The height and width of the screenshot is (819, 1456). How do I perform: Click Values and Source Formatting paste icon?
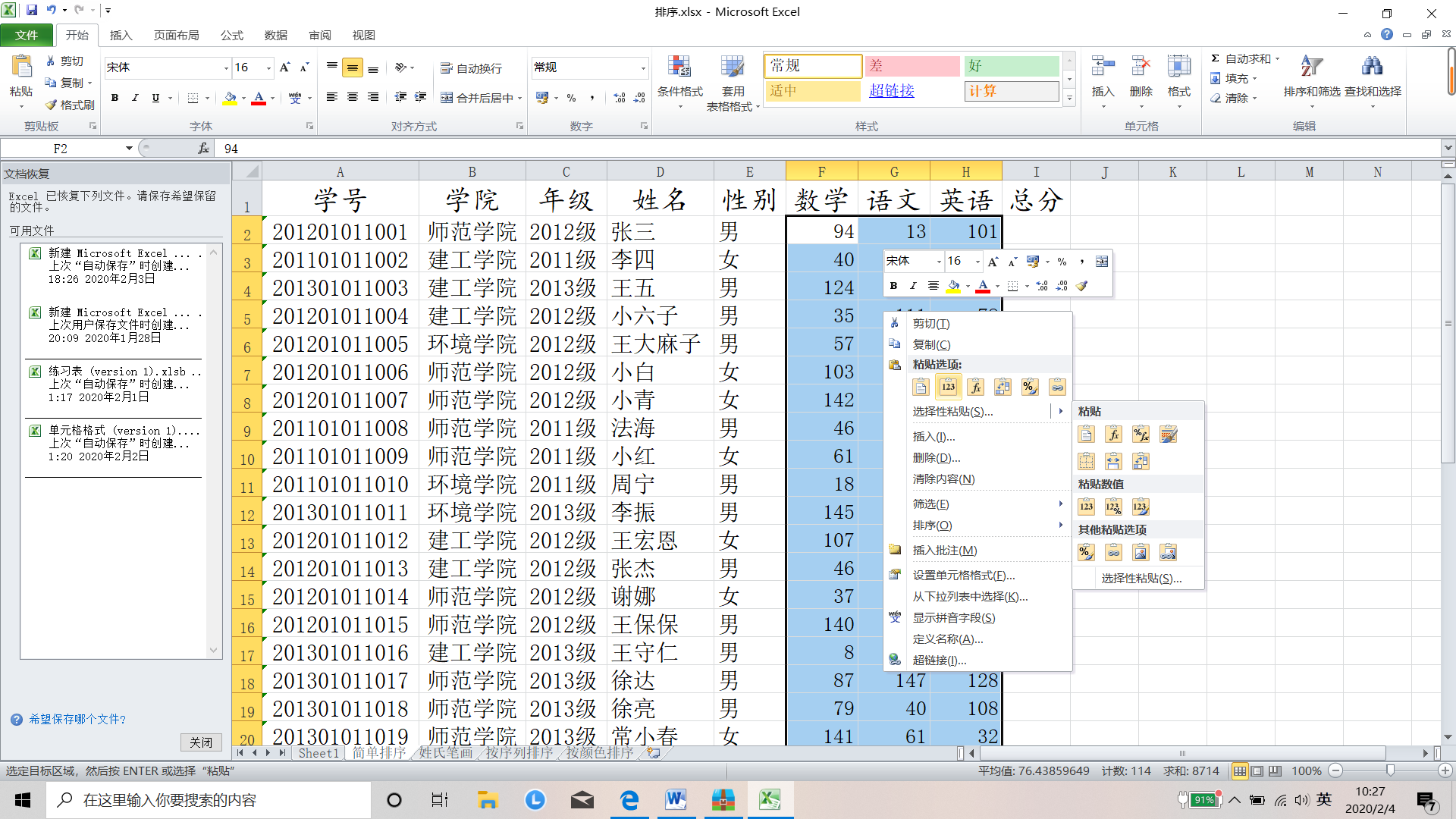point(1141,507)
